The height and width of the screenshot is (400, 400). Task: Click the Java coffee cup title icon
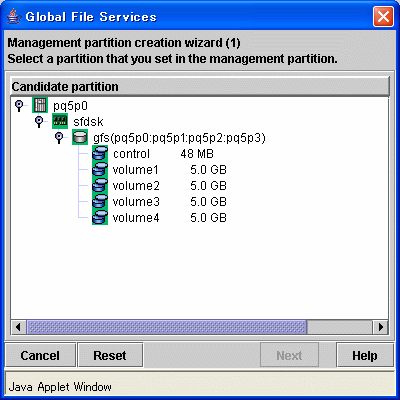13,16
